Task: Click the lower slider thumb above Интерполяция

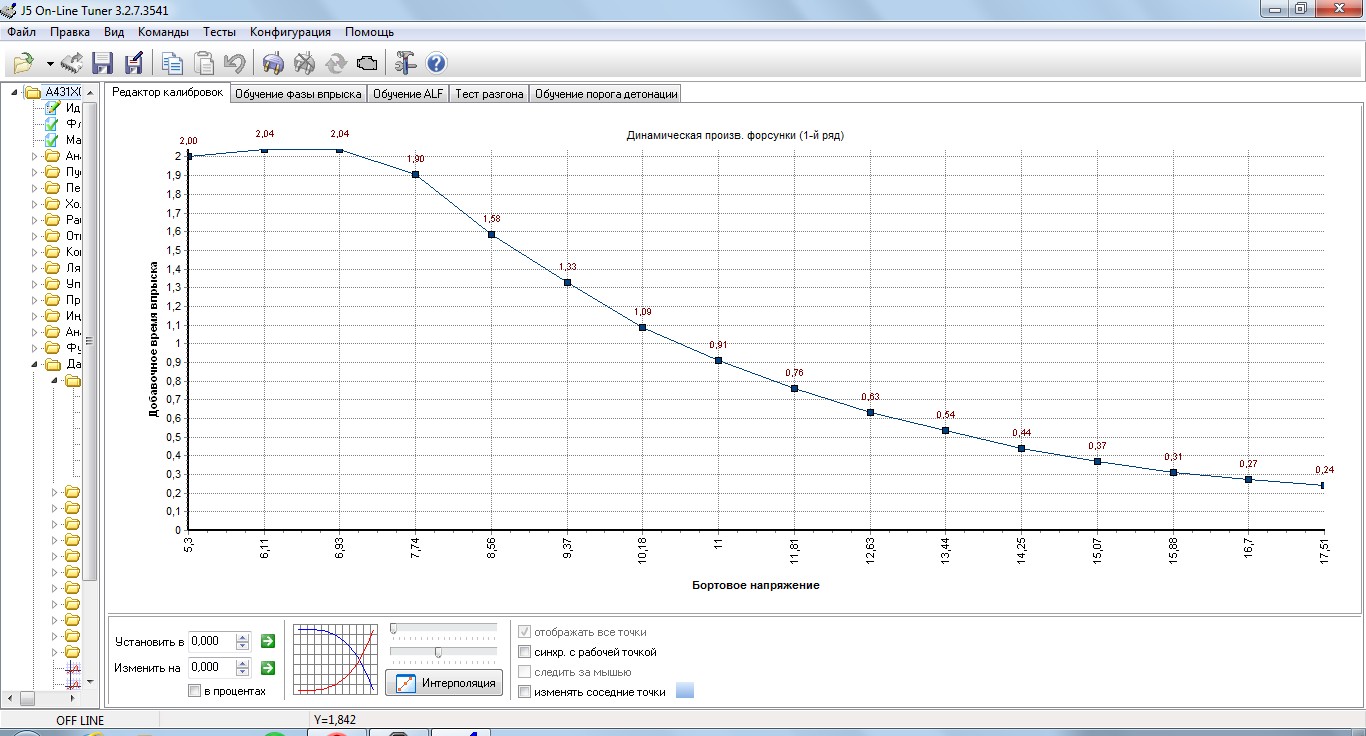Action: point(438,652)
